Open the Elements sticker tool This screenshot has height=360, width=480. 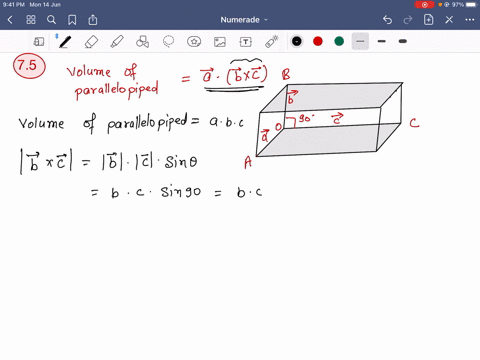coord(194,42)
